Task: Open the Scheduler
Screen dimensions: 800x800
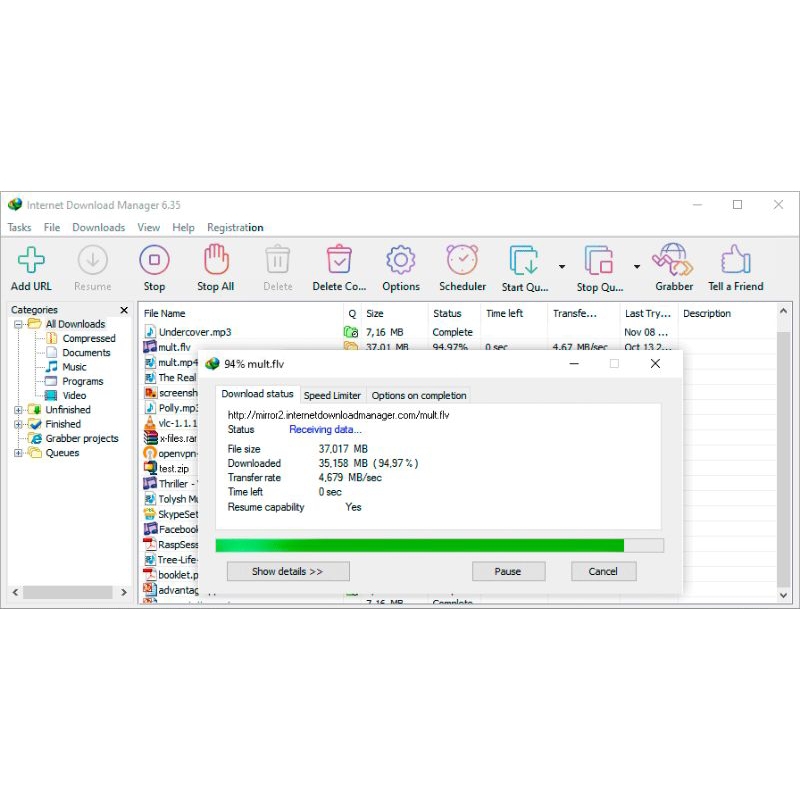Action: tap(462, 262)
